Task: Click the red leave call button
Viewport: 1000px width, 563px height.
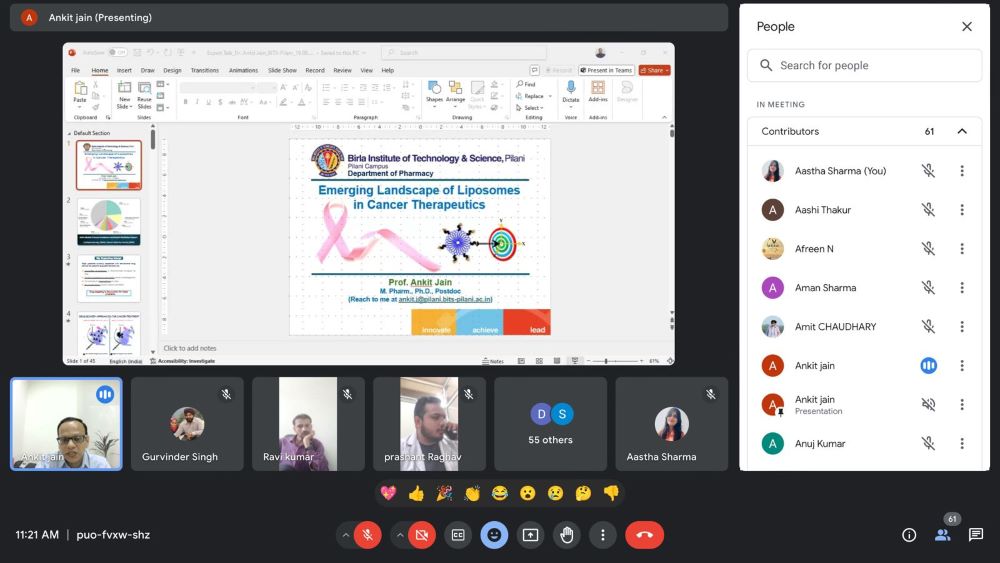Action: click(644, 535)
